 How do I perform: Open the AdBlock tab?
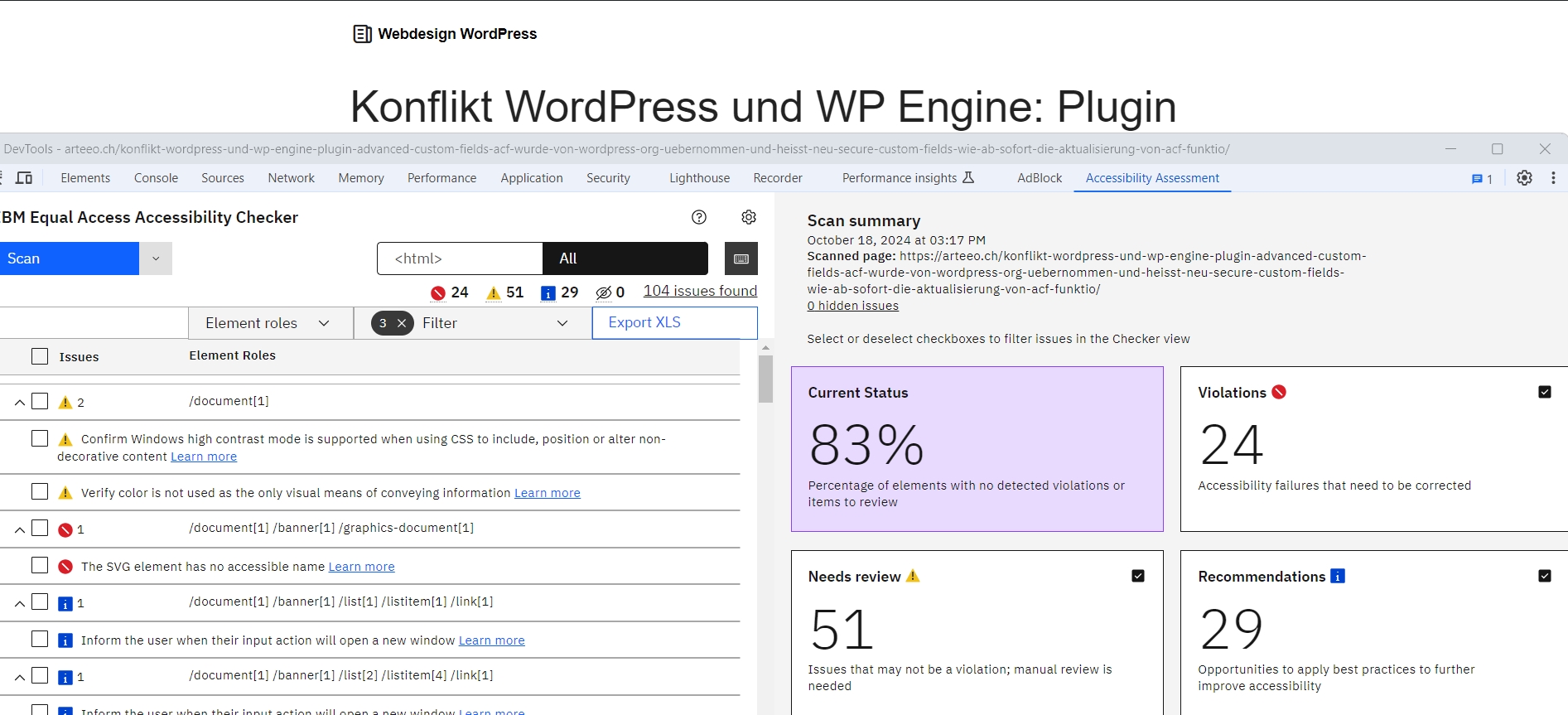pyautogui.click(x=1040, y=178)
